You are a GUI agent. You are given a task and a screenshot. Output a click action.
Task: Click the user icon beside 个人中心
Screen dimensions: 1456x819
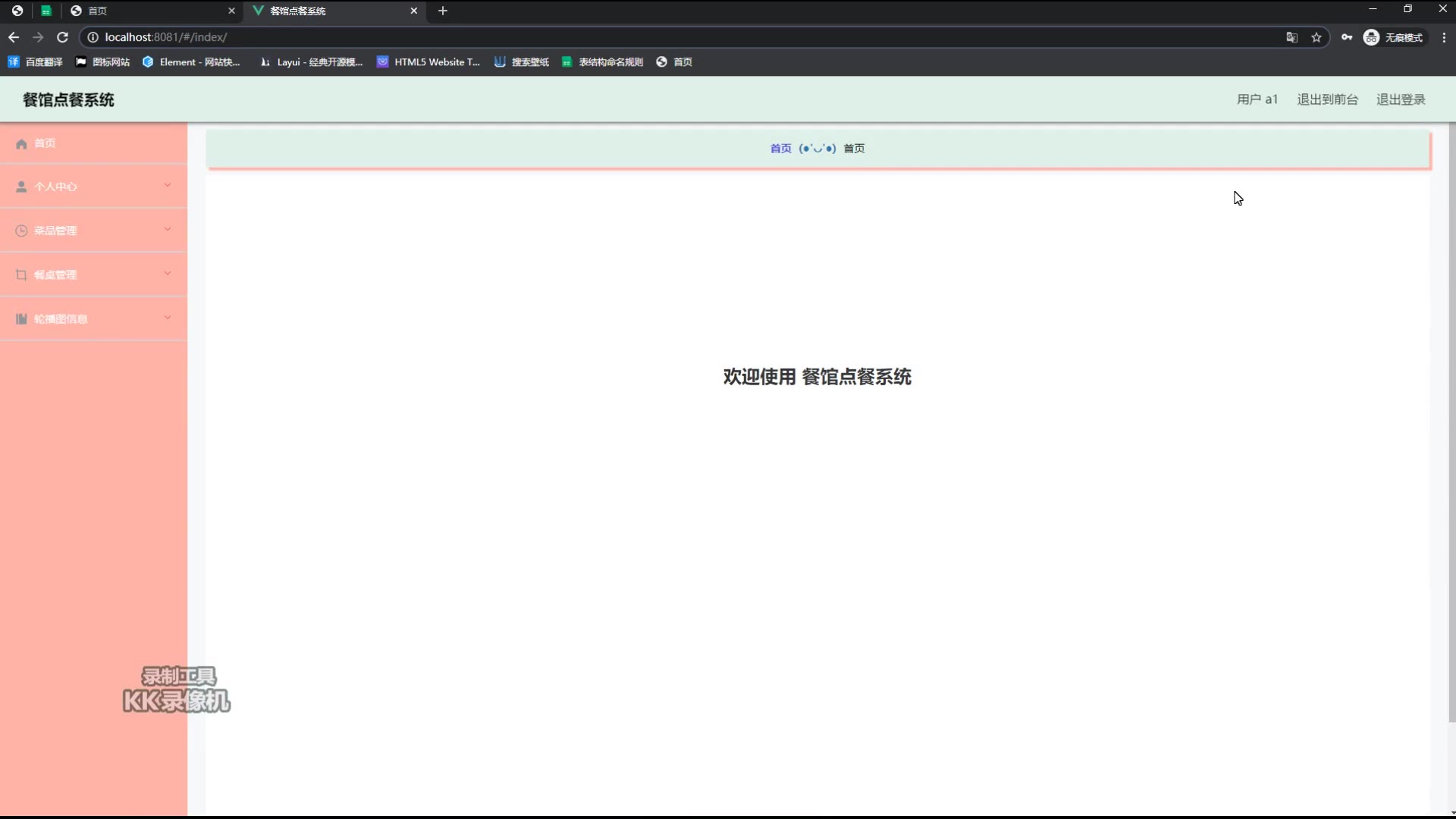(21, 187)
